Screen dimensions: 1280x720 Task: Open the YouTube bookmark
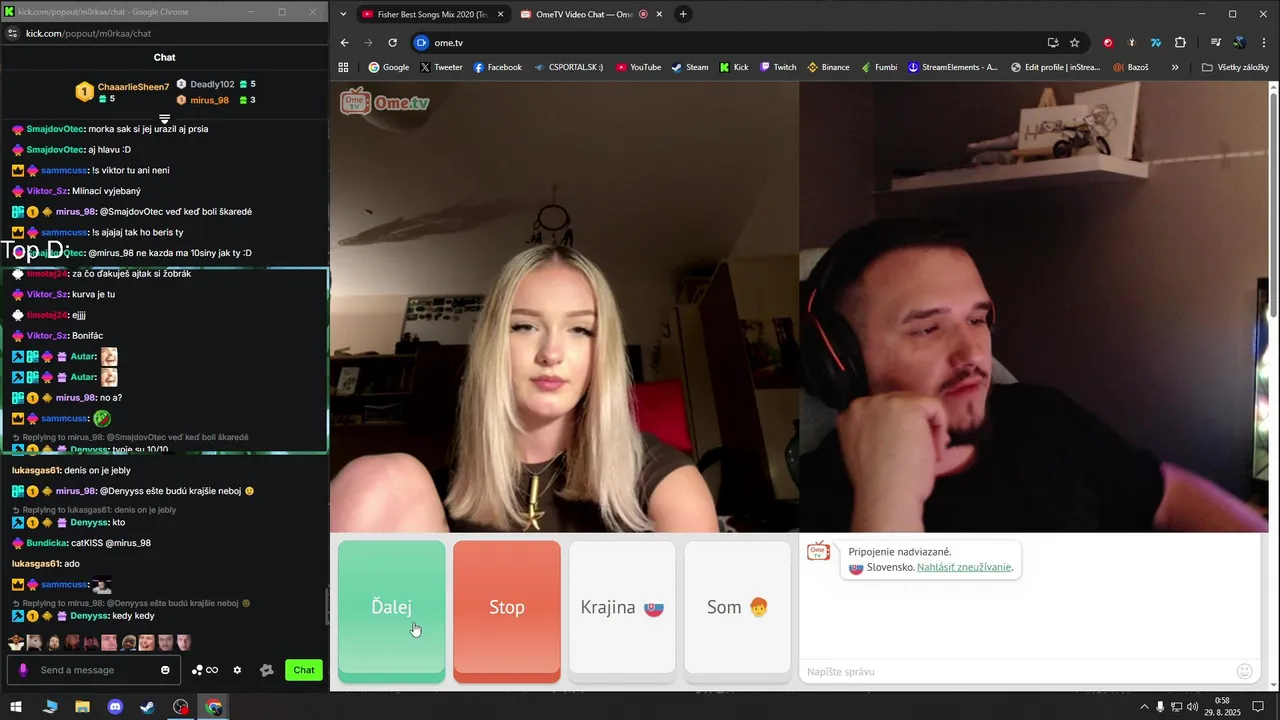click(x=638, y=67)
